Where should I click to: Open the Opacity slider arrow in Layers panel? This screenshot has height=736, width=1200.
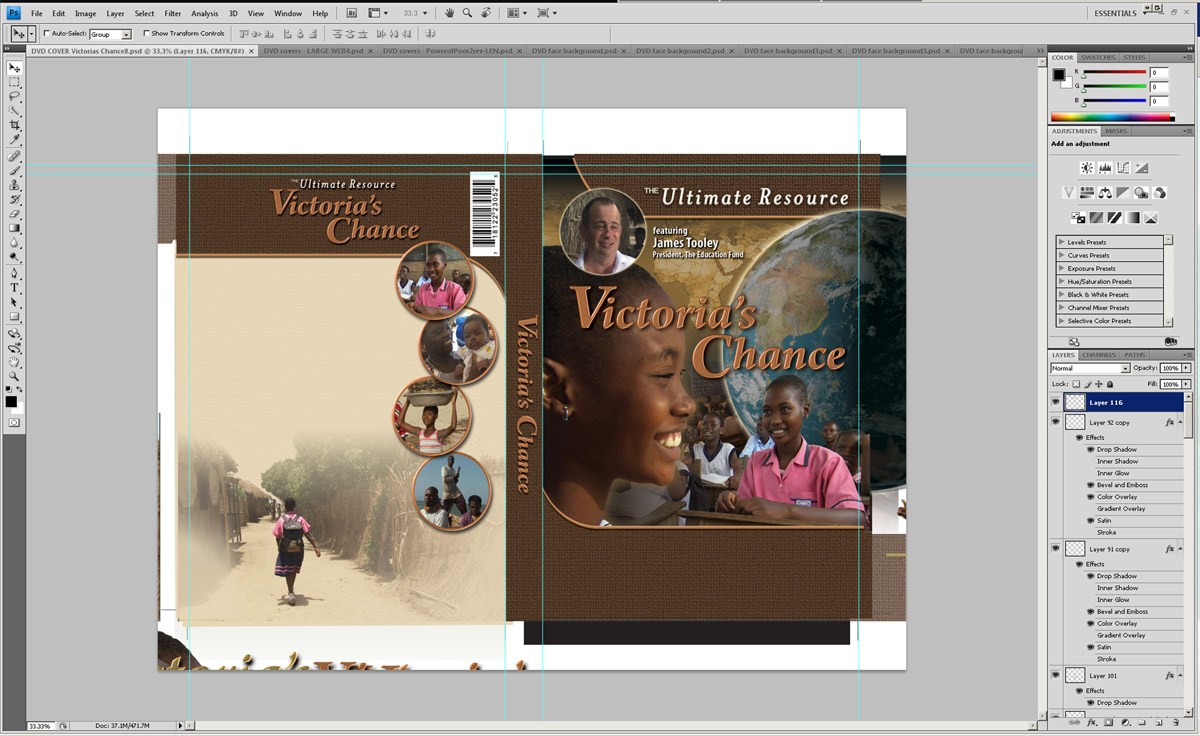click(x=1186, y=369)
